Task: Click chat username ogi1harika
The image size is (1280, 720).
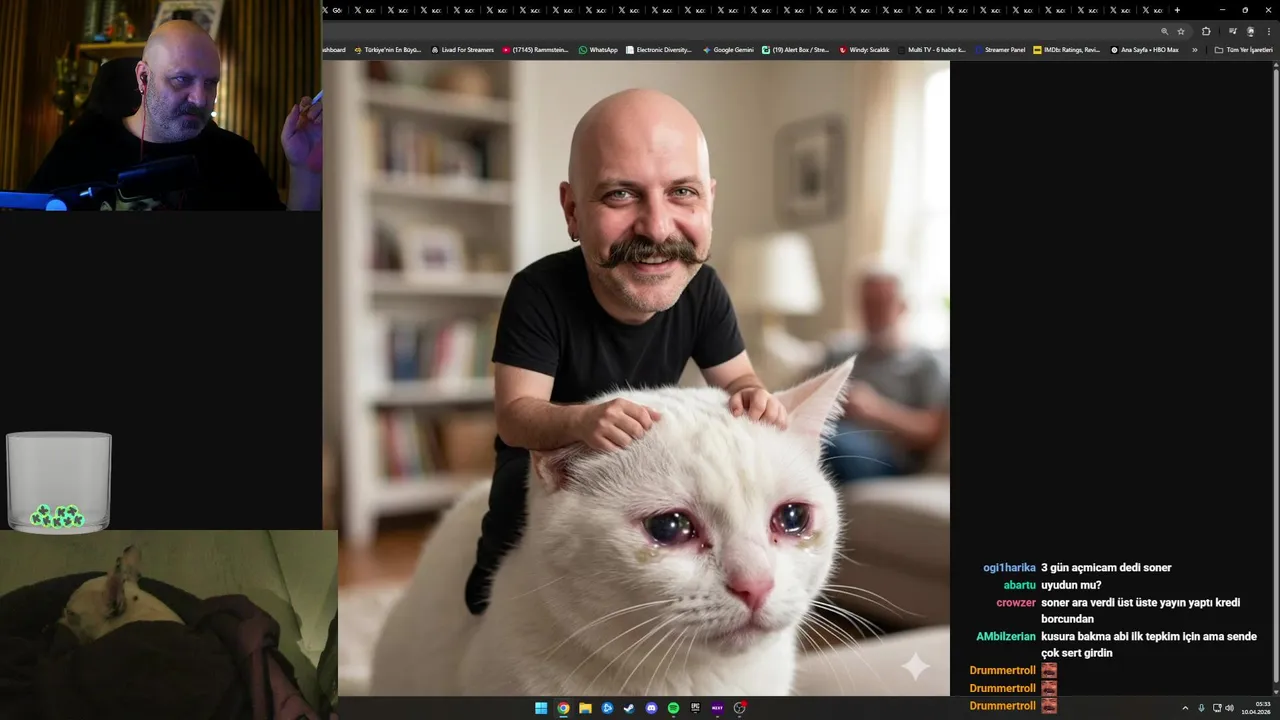Action: [1009, 568]
